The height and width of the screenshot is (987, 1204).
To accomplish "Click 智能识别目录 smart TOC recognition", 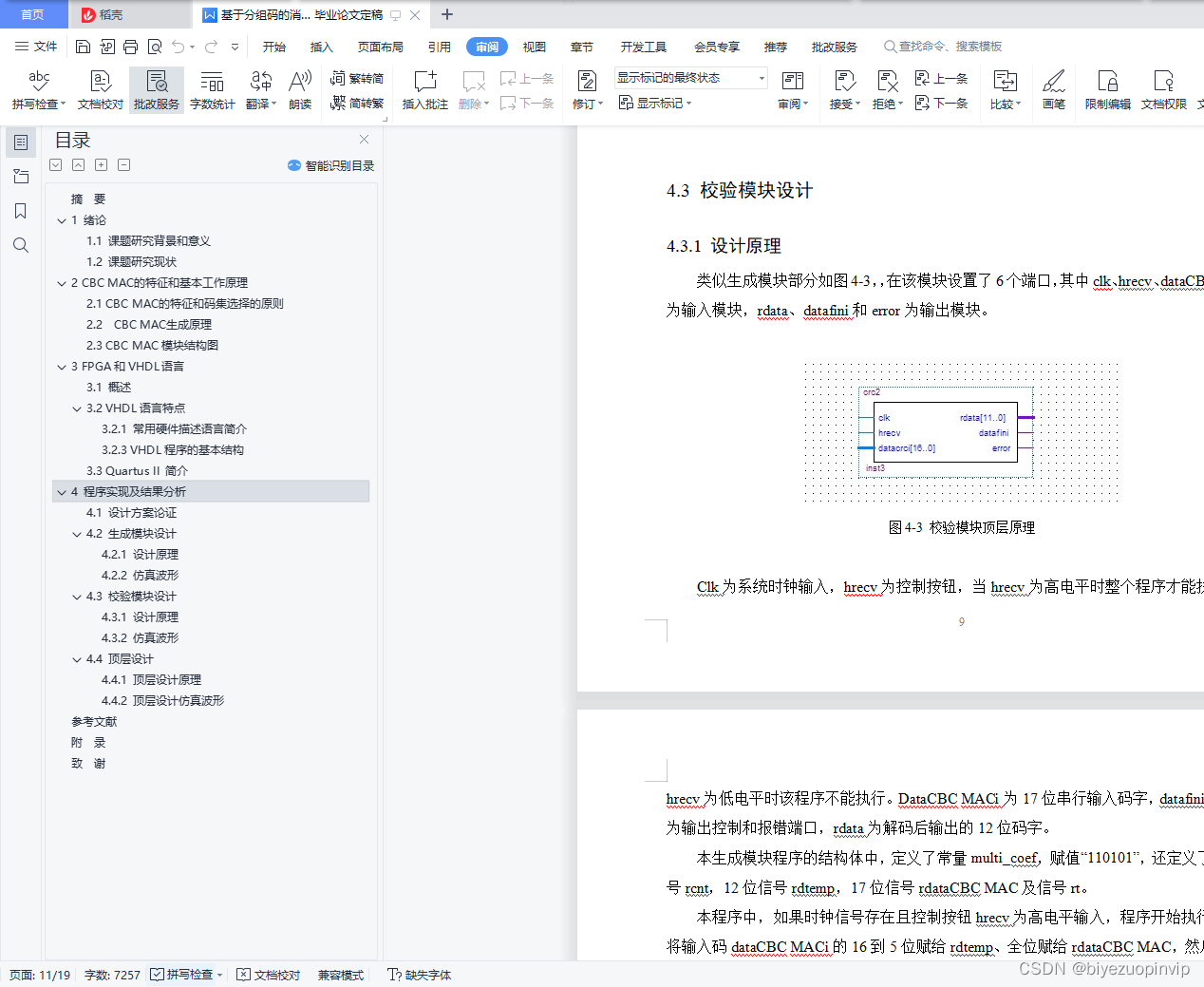I will click(330, 165).
